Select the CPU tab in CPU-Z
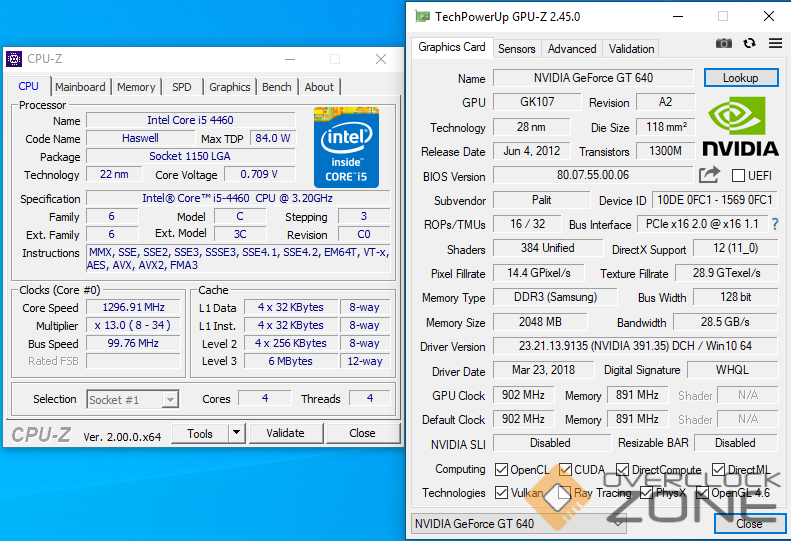 click(29, 86)
